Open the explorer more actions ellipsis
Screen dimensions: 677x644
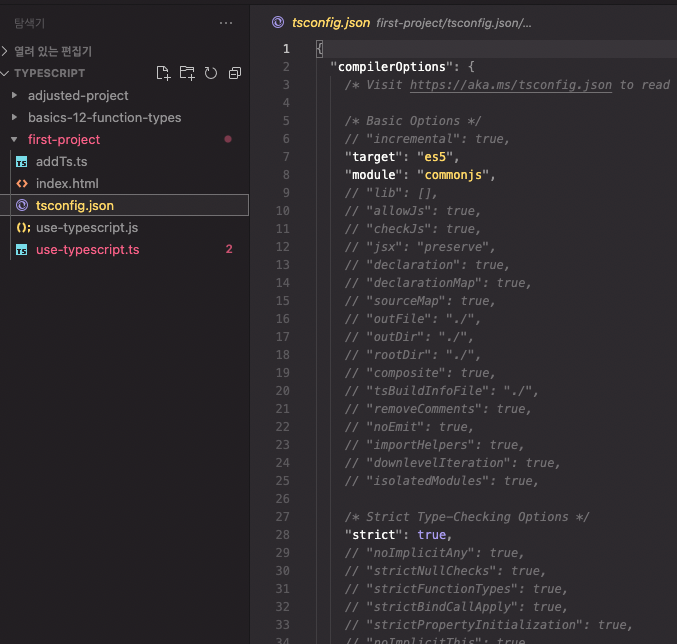(x=226, y=23)
